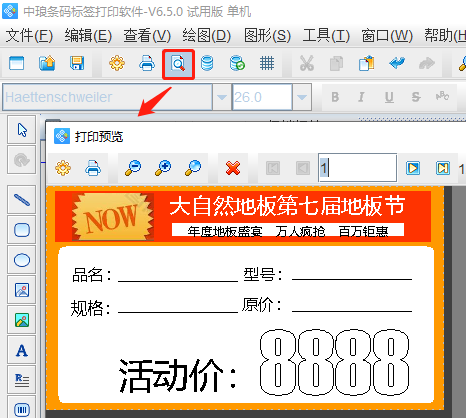Close preview with the red X icon
466x418 pixels.
click(233, 168)
